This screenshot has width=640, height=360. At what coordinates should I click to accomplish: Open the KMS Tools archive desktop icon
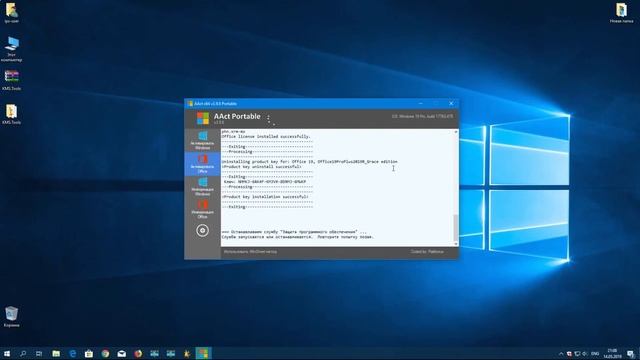pyautogui.click(x=11, y=80)
